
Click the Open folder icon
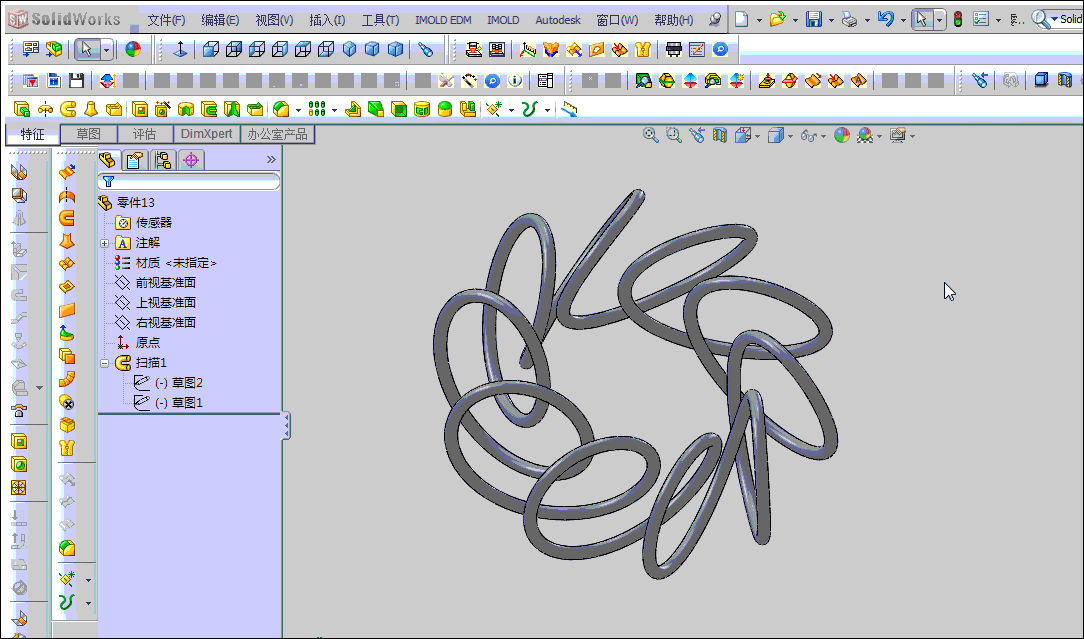(x=778, y=19)
